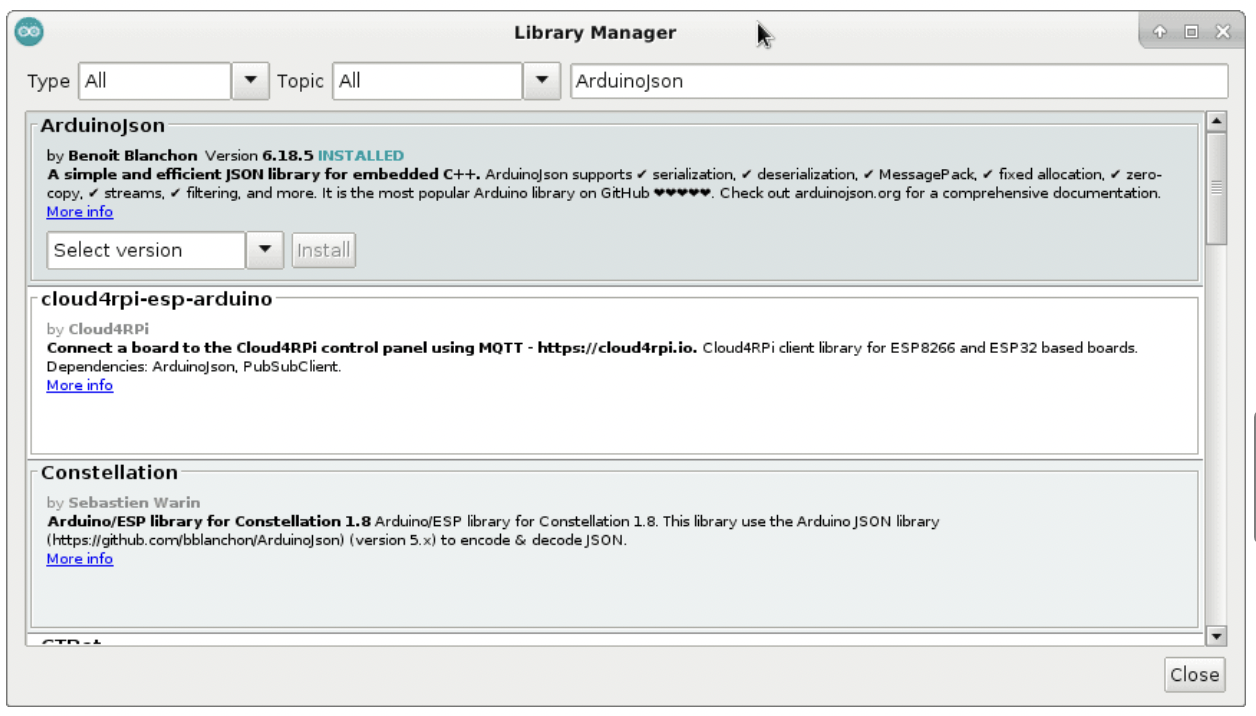Click the INSTALLED status label
The height and width of the screenshot is (716, 1256).
point(361,156)
